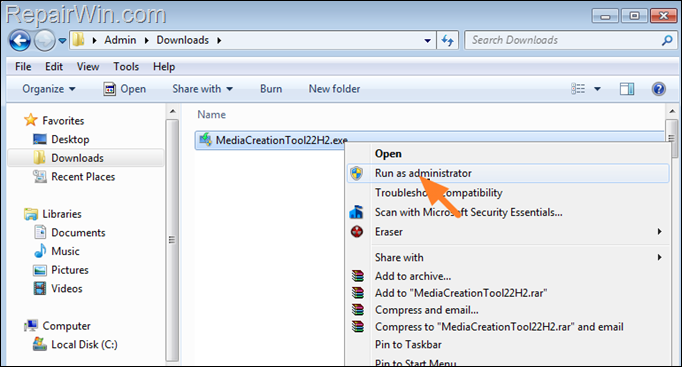
Task: Open the Edit menu
Action: (x=54, y=67)
